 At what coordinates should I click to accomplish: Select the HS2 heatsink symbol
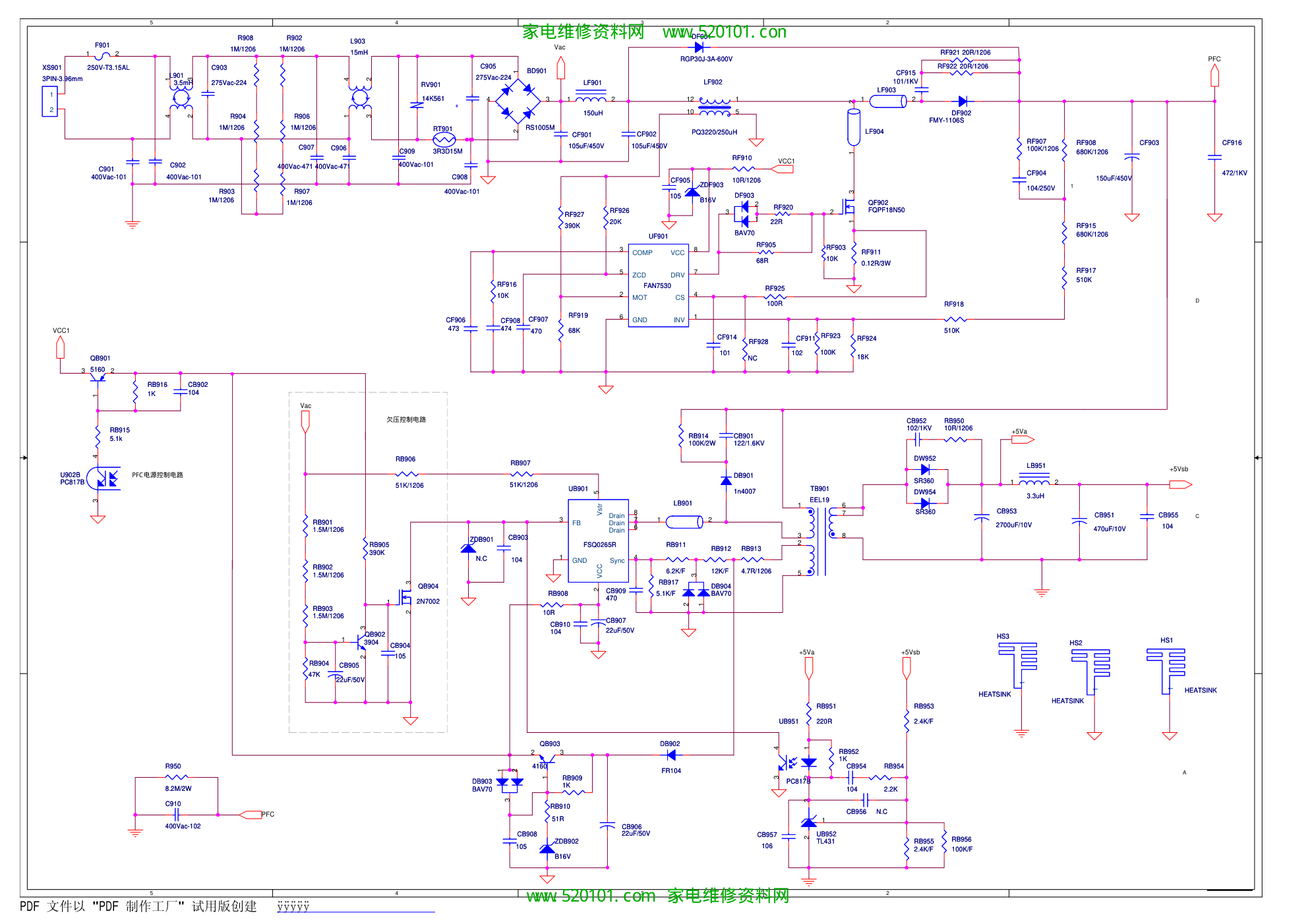1090,671
